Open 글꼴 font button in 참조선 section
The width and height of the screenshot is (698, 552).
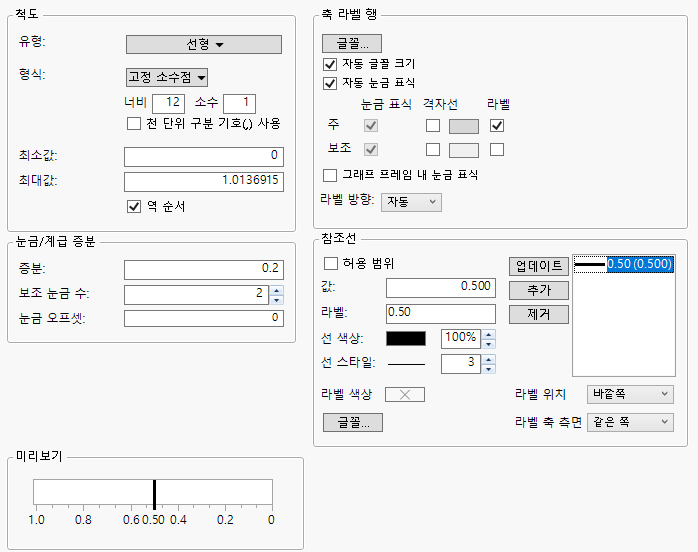pyautogui.click(x=353, y=422)
